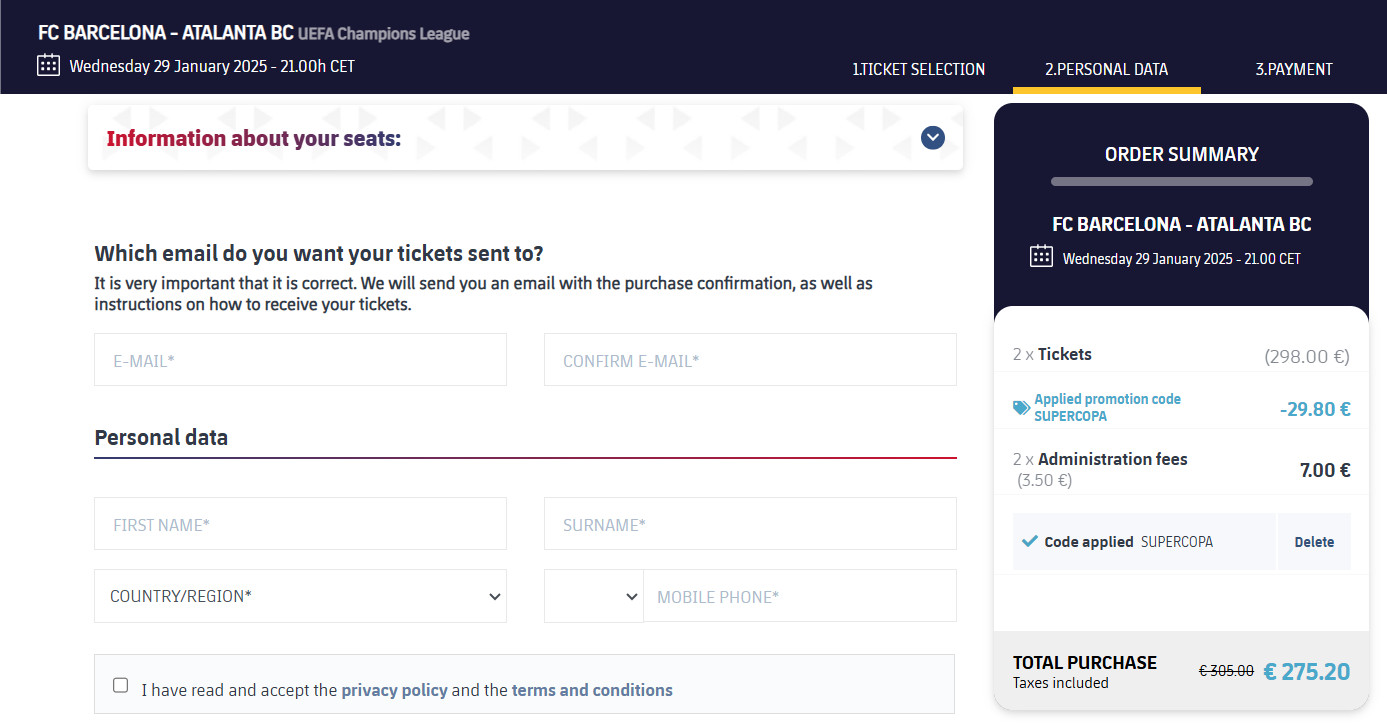Go to the 1.Ticket Selection step

tap(918, 69)
